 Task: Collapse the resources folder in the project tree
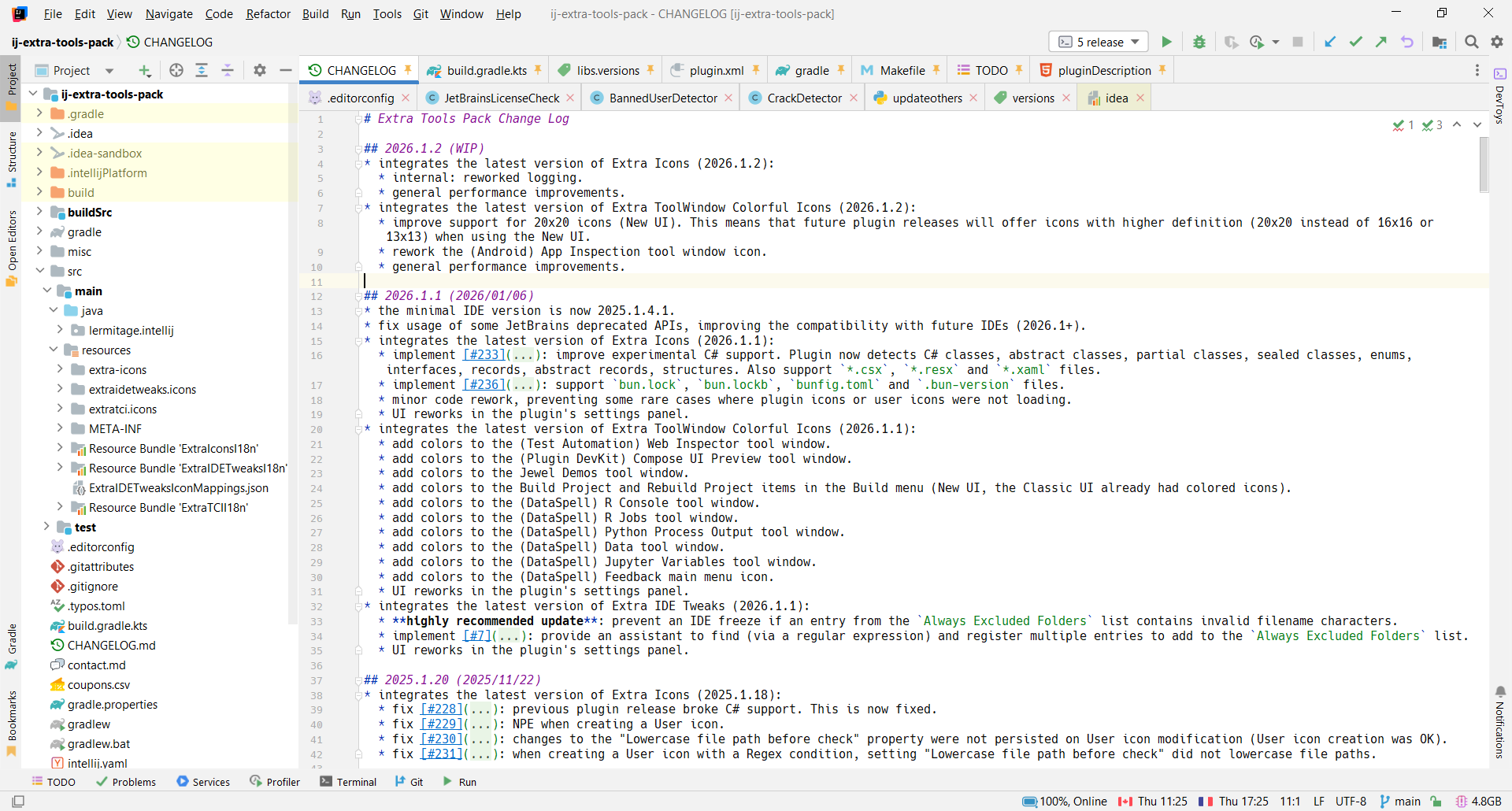54,350
